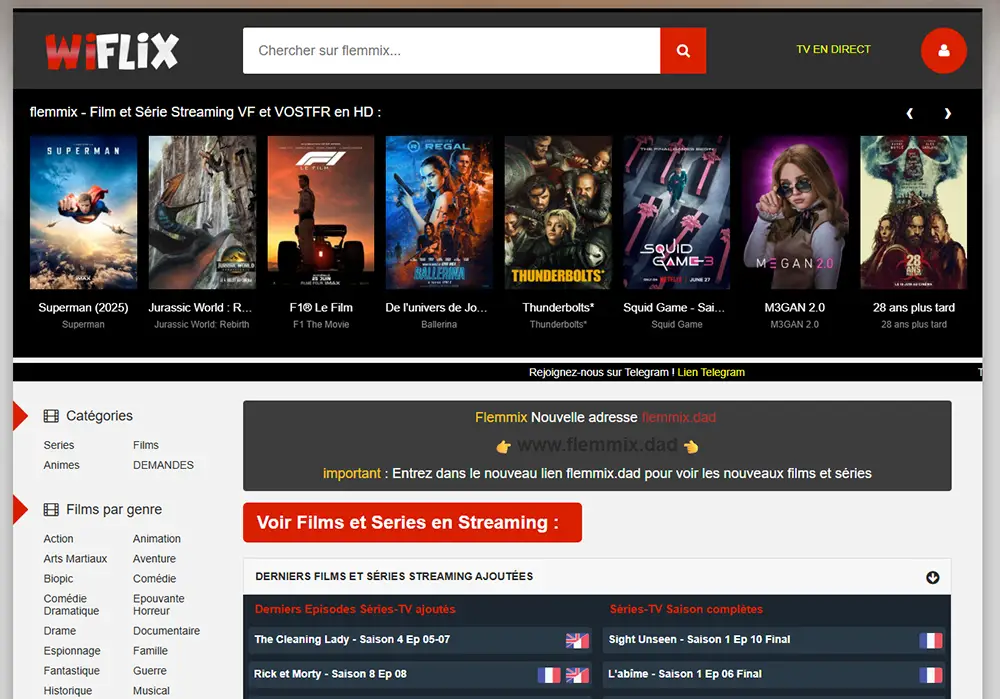Click French flag on L'abîme row
Image resolution: width=1000 pixels, height=699 pixels.
click(x=930, y=675)
